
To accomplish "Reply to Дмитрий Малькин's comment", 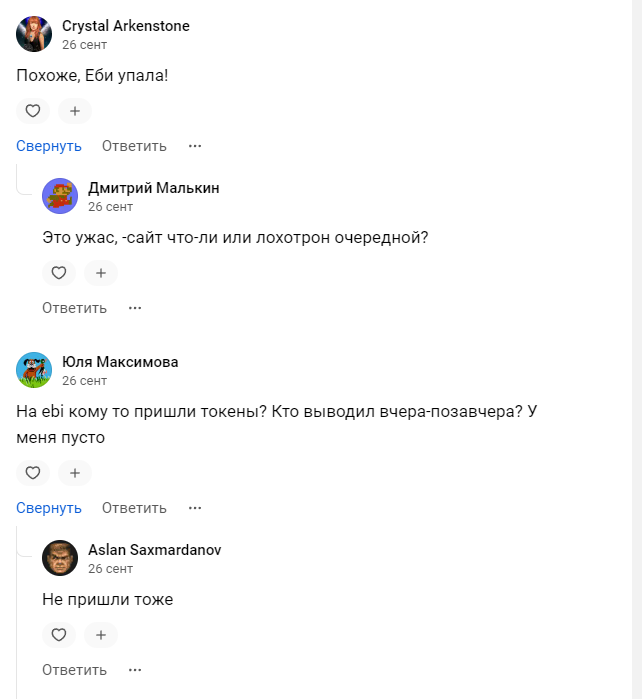I will point(74,308).
